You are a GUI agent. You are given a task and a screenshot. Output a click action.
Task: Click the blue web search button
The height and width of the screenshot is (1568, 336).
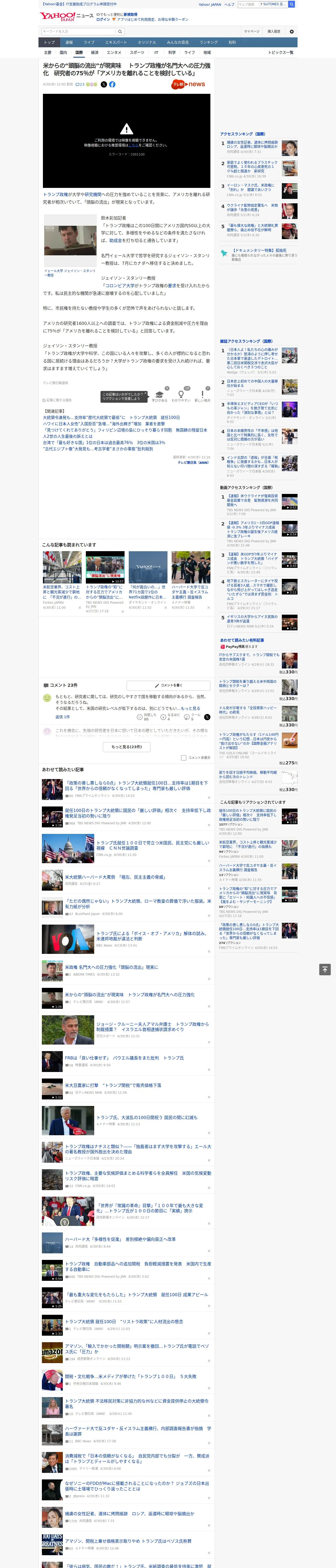[x=292, y=4]
